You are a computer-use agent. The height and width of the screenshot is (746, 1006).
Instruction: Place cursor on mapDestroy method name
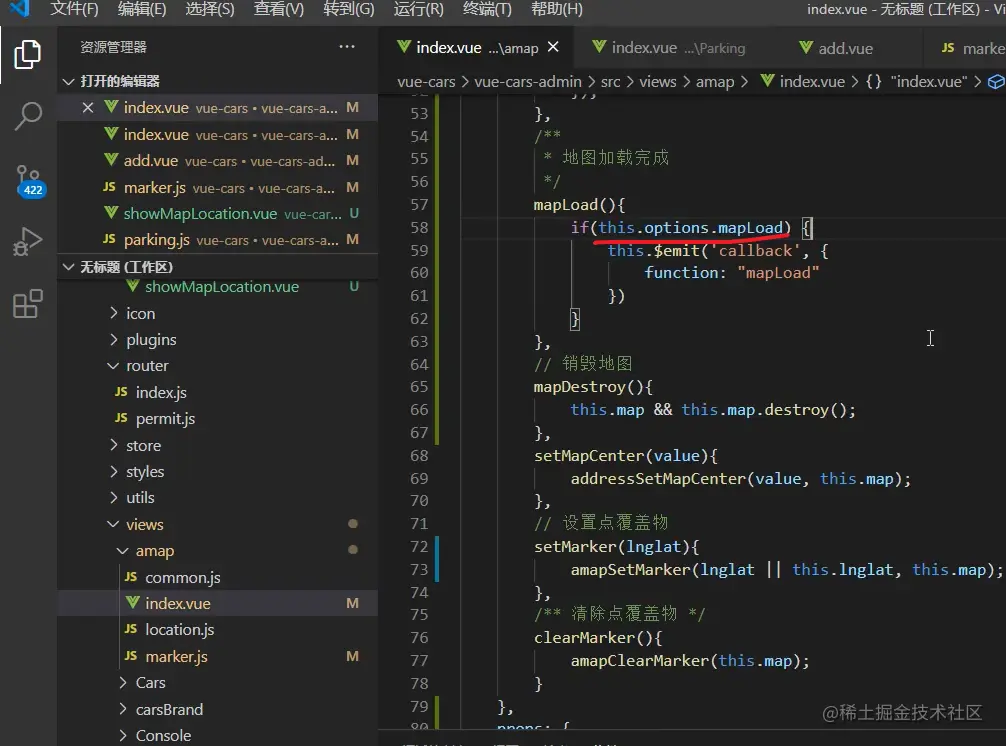pos(579,387)
